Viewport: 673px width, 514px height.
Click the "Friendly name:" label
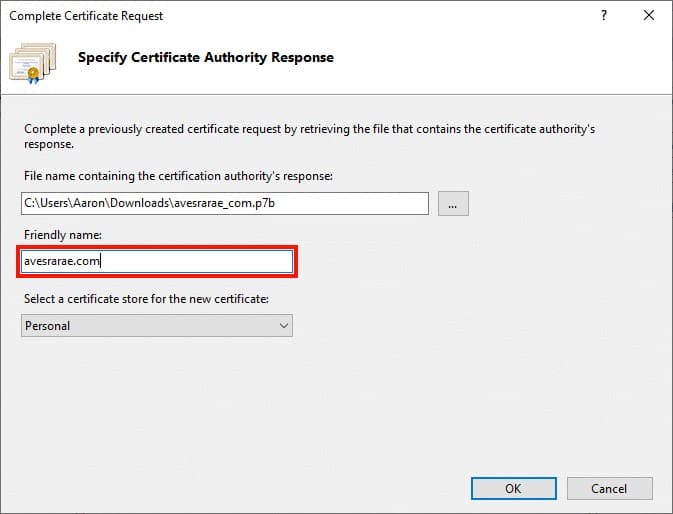pyautogui.click(x=60, y=234)
